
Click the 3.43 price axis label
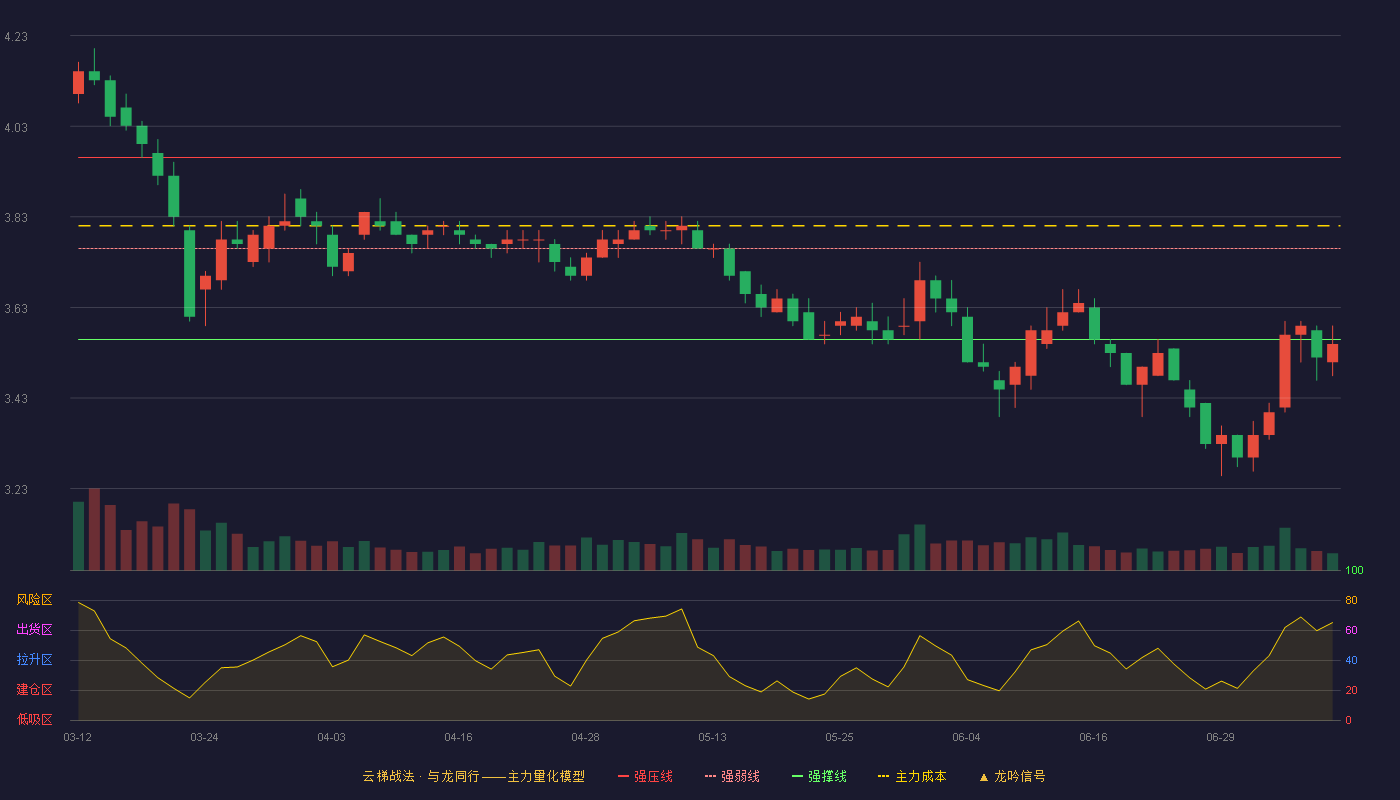click(x=16, y=399)
